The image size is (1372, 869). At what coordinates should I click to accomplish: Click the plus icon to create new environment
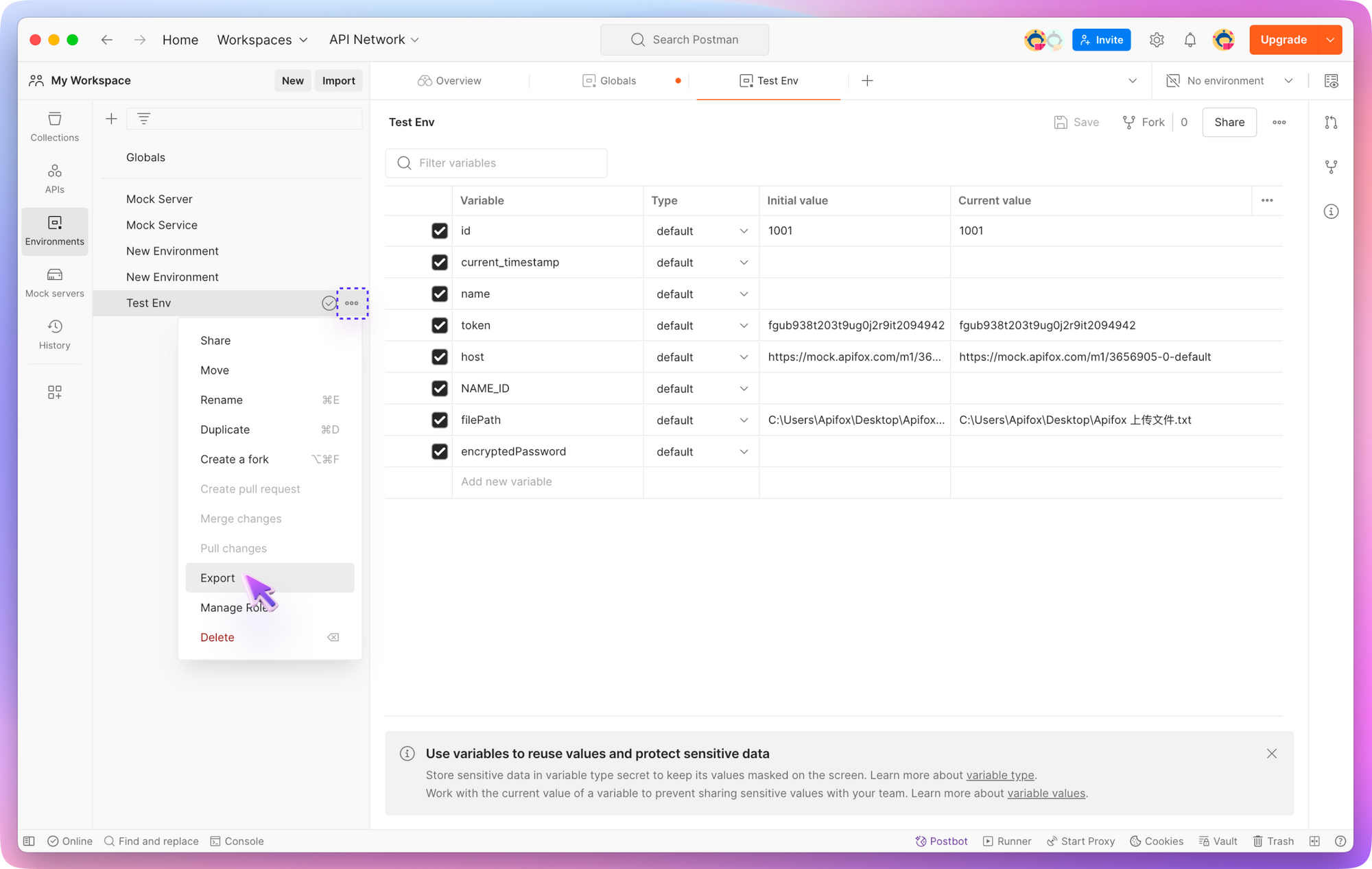pyautogui.click(x=111, y=119)
